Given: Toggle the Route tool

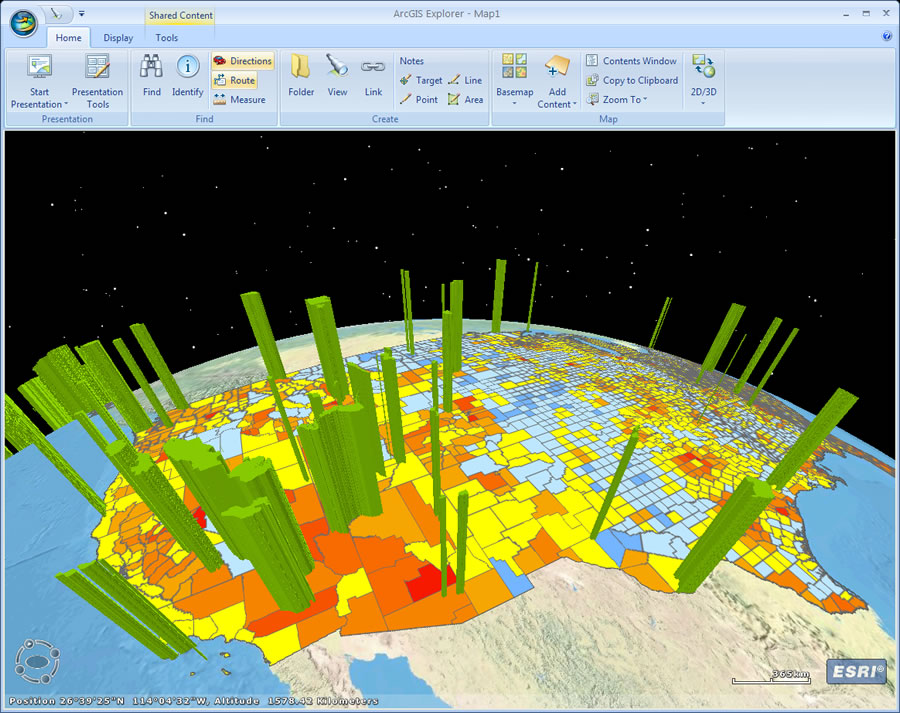Looking at the screenshot, I should [235, 80].
